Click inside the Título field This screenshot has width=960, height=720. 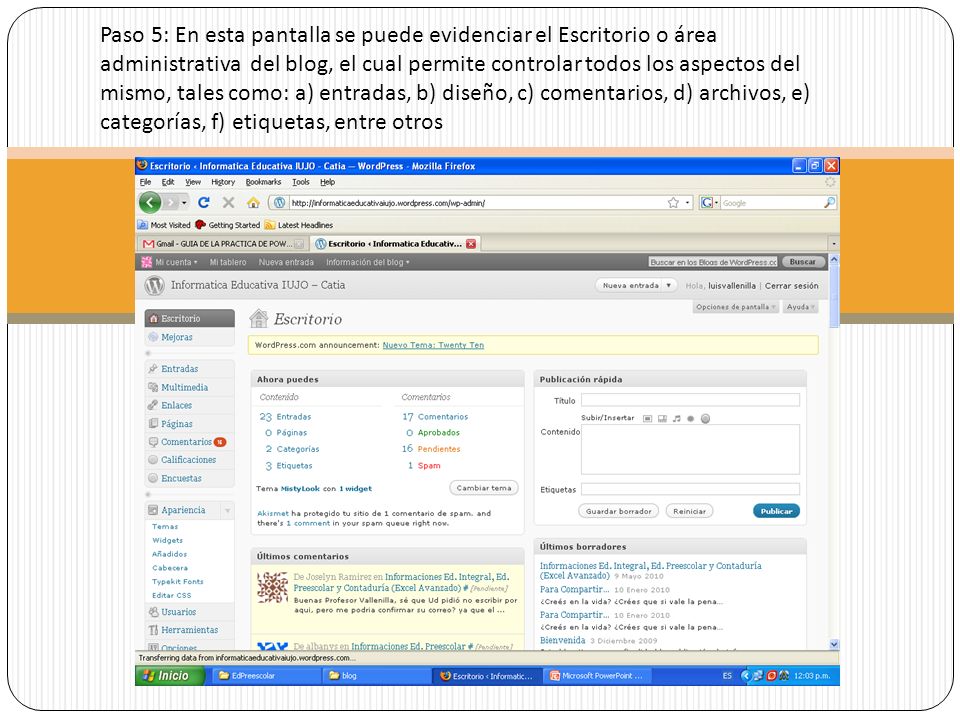click(x=690, y=400)
